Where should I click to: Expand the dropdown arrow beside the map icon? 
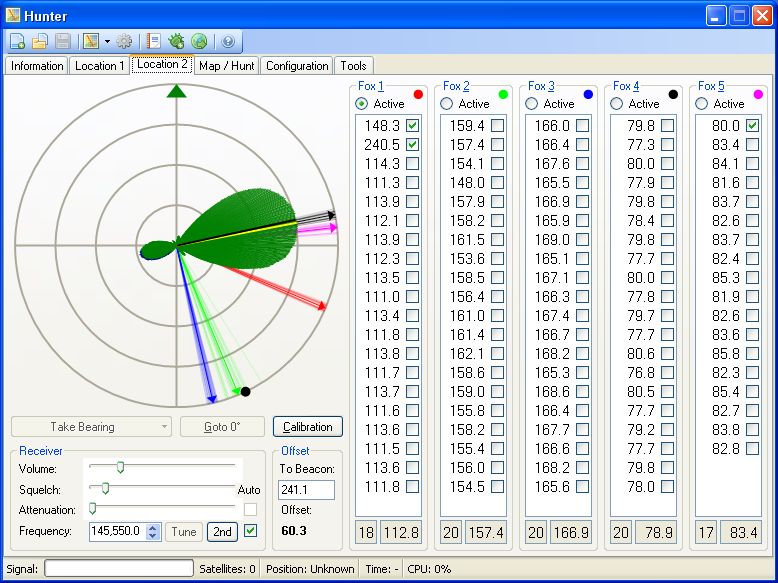coord(106,42)
